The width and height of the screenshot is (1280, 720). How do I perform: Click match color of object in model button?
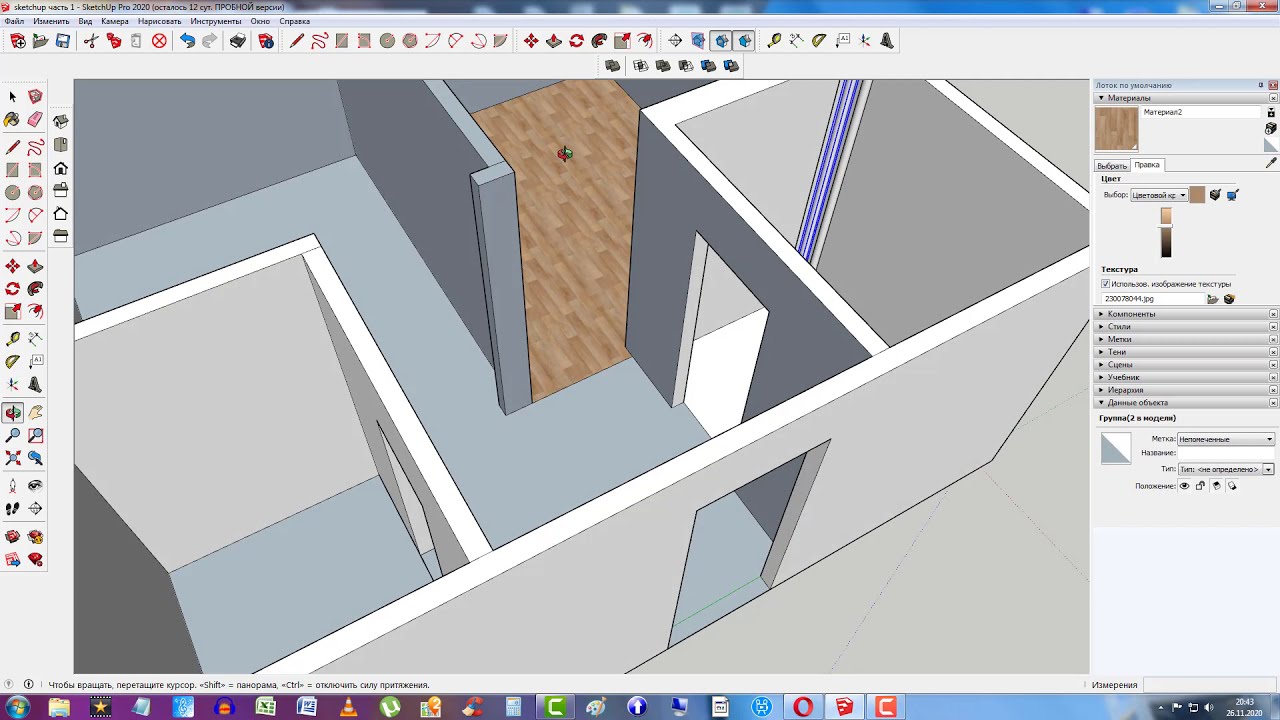point(1215,195)
